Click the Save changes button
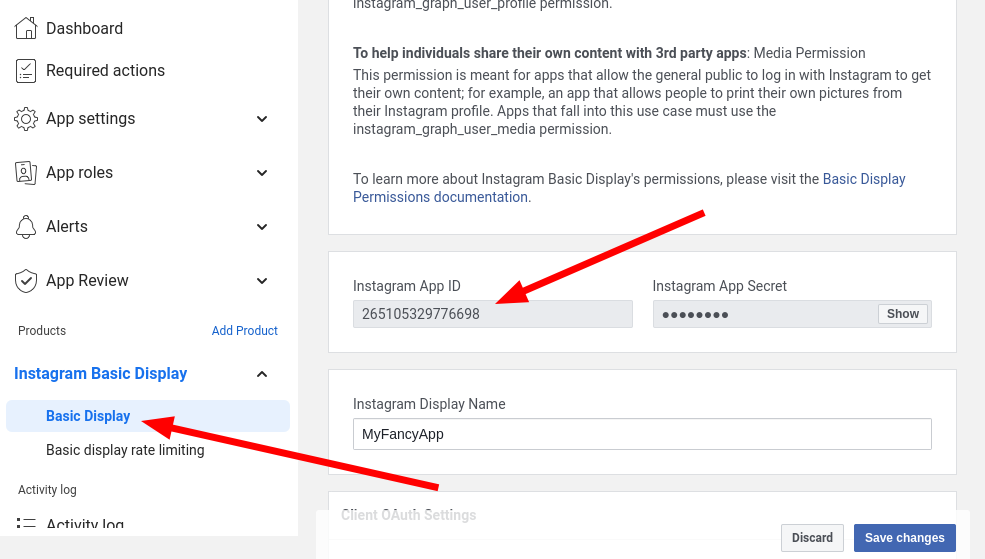Image resolution: width=985 pixels, height=559 pixels. [x=904, y=538]
